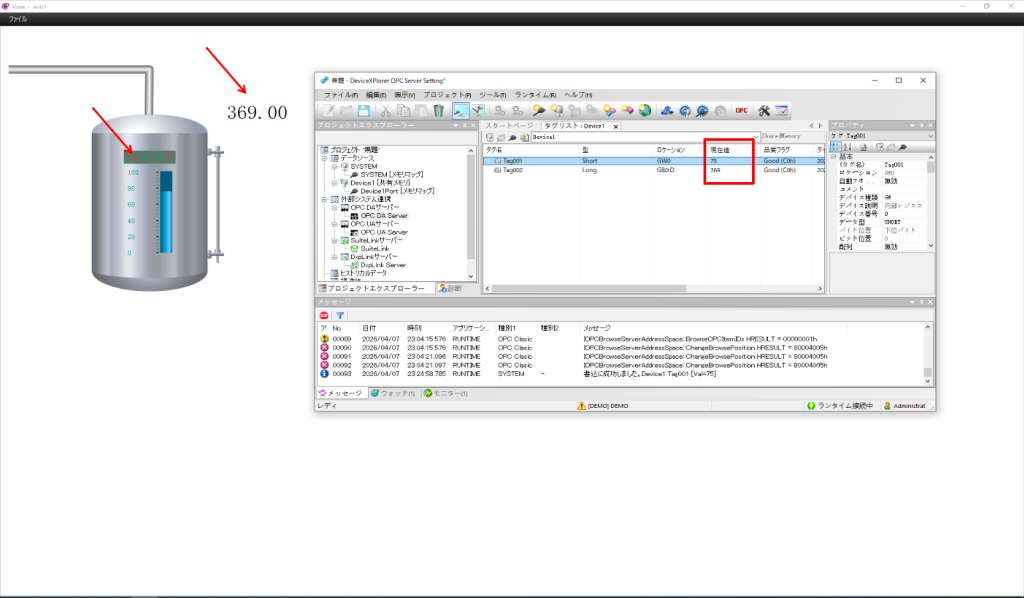The height and width of the screenshot is (598, 1024).
Task: Switch to the スタートページ tab
Action: tap(509, 126)
